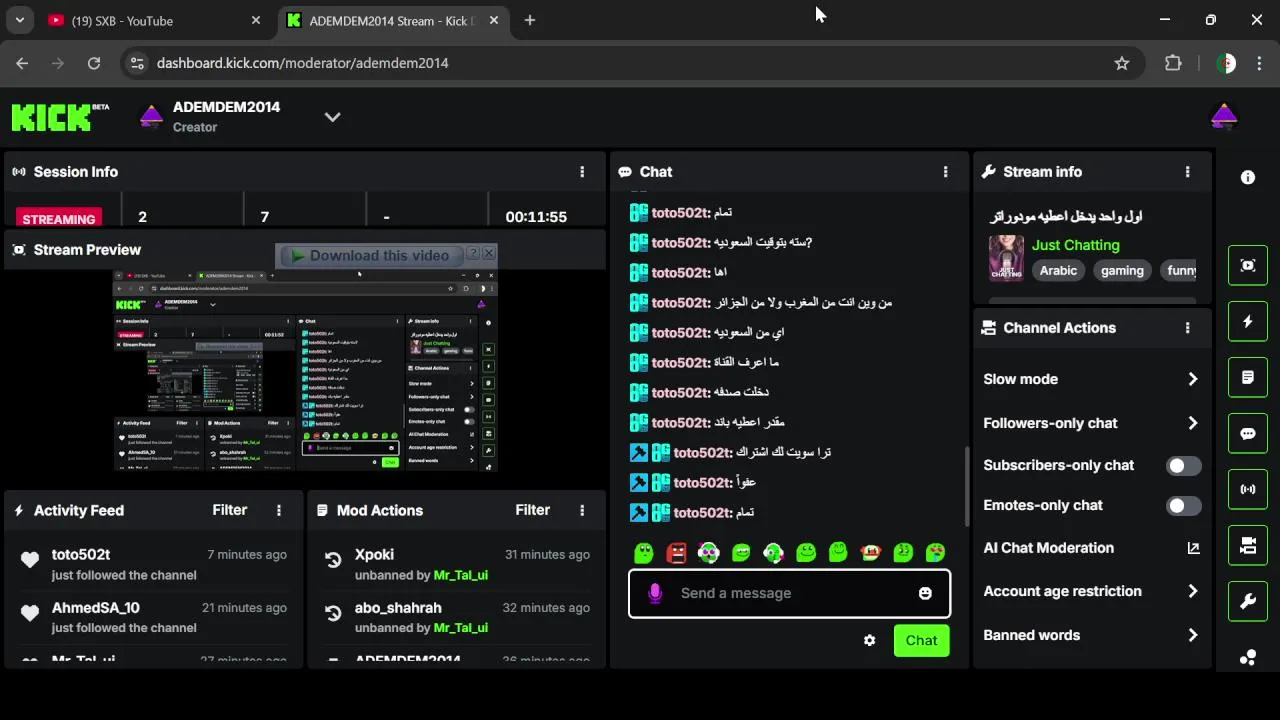Screen dimensions: 1280x720
Task: Click the notes document icon in sidebar
Action: click(x=1247, y=377)
